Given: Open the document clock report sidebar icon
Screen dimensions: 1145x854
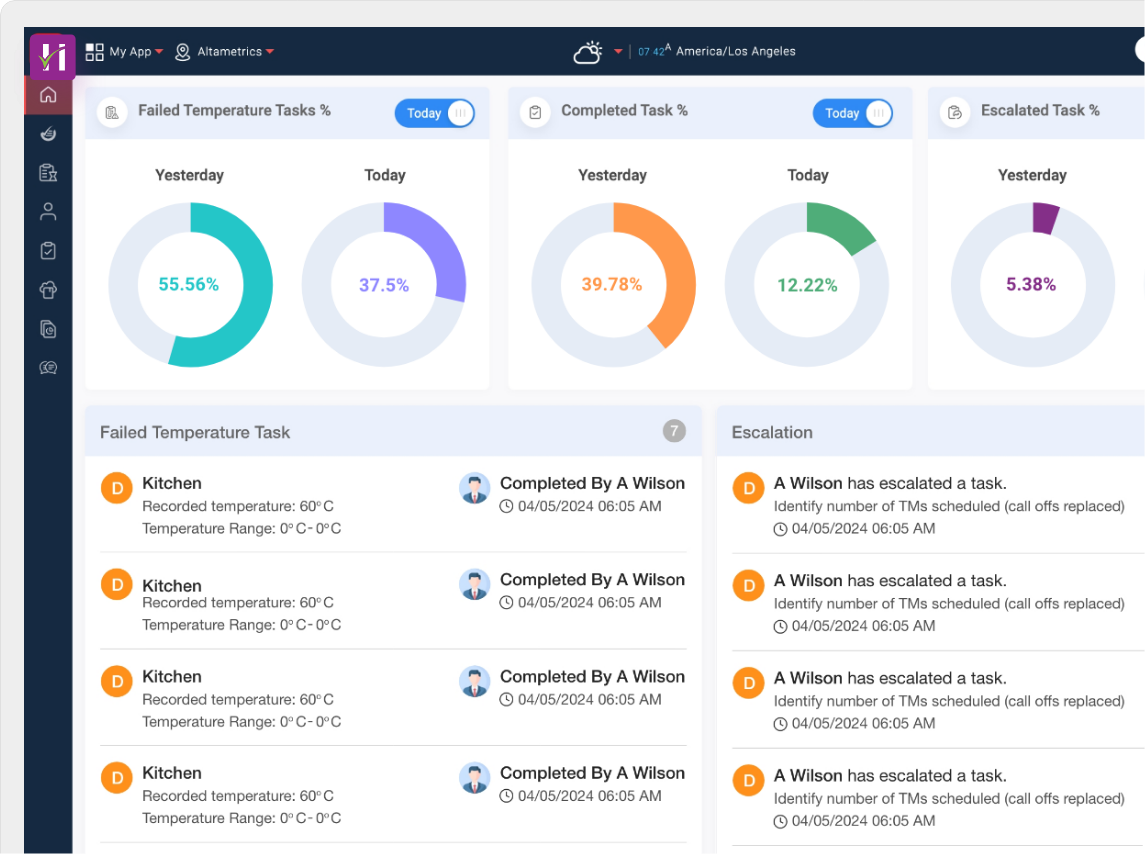Looking at the screenshot, I should tap(48, 328).
